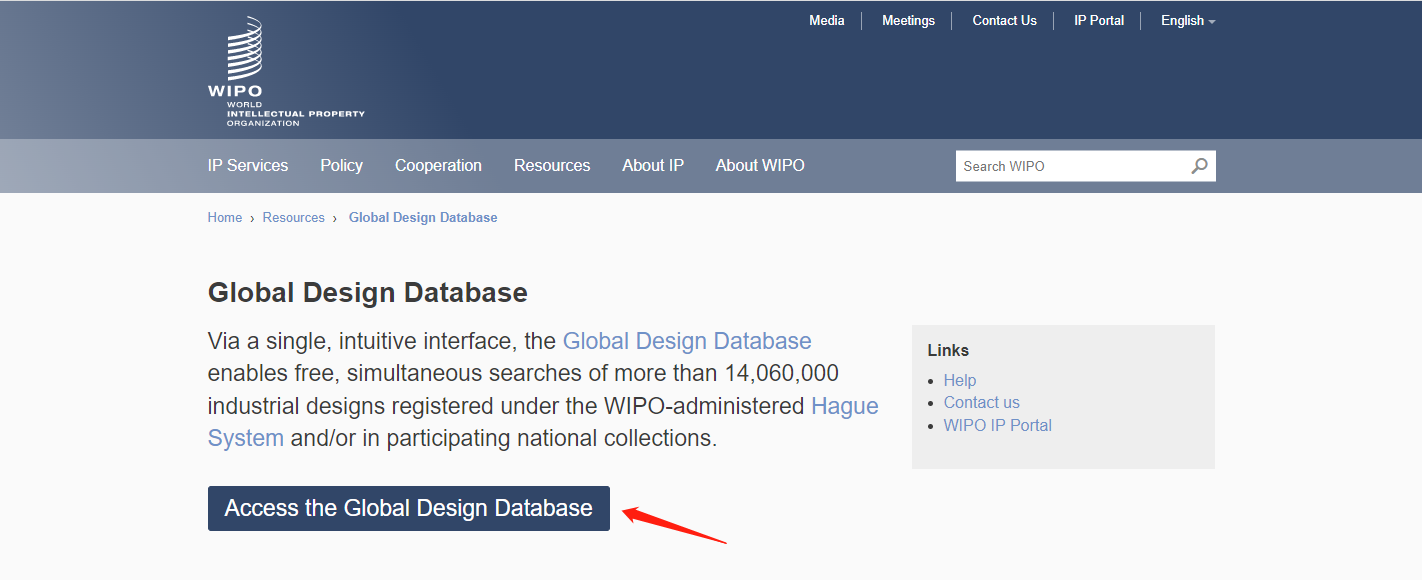
Task: Expand the Resources navigation menu
Action: click(552, 166)
